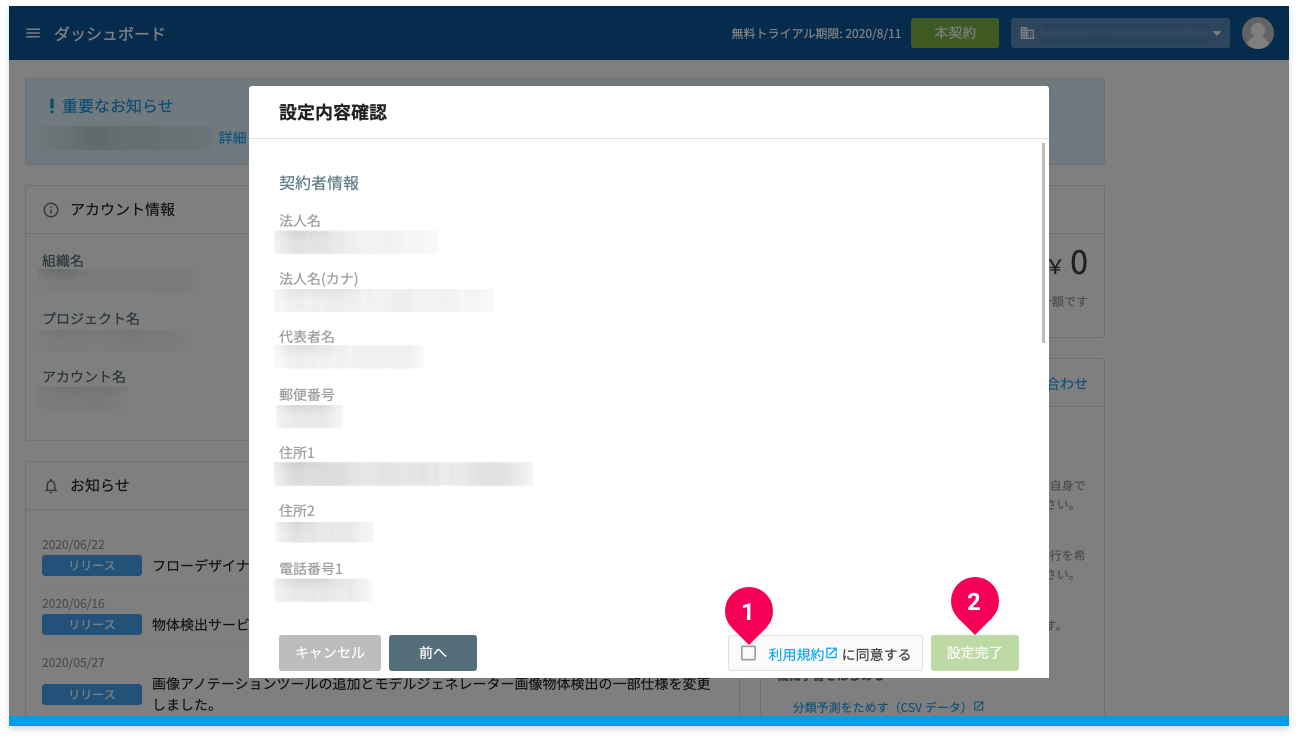Screen dimensions: 1298x738
Task: Expand the organization dropdown arrow
Action: (x=1217, y=33)
